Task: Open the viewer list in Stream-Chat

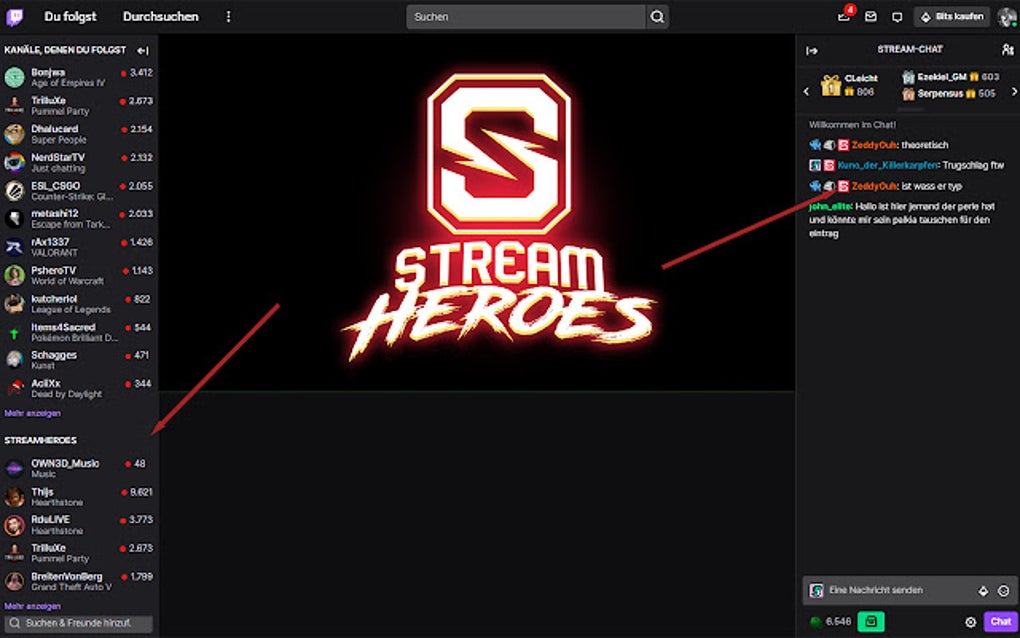Action: point(1008,50)
